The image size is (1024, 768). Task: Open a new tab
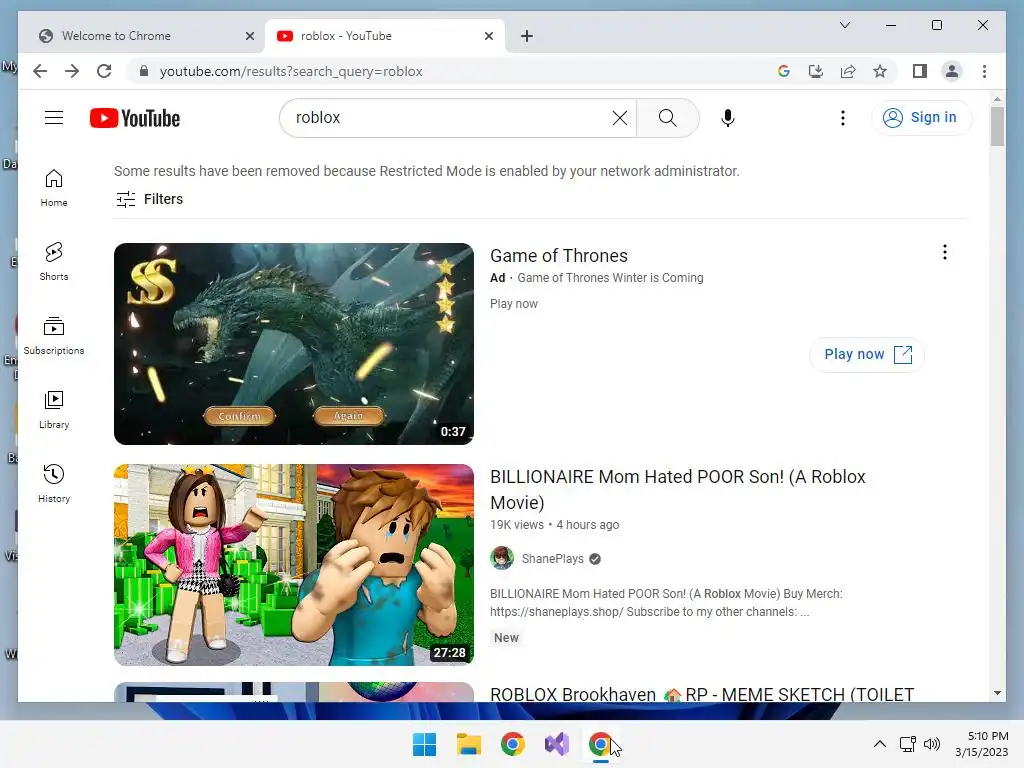click(527, 36)
